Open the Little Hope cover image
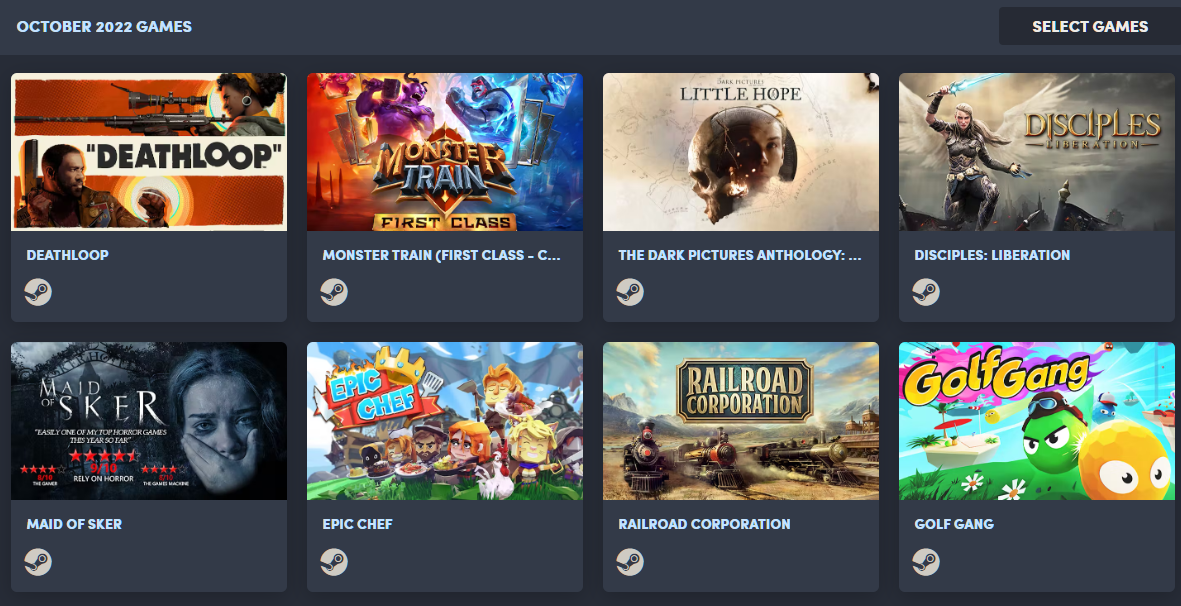This screenshot has height=606, width=1181. pos(740,152)
